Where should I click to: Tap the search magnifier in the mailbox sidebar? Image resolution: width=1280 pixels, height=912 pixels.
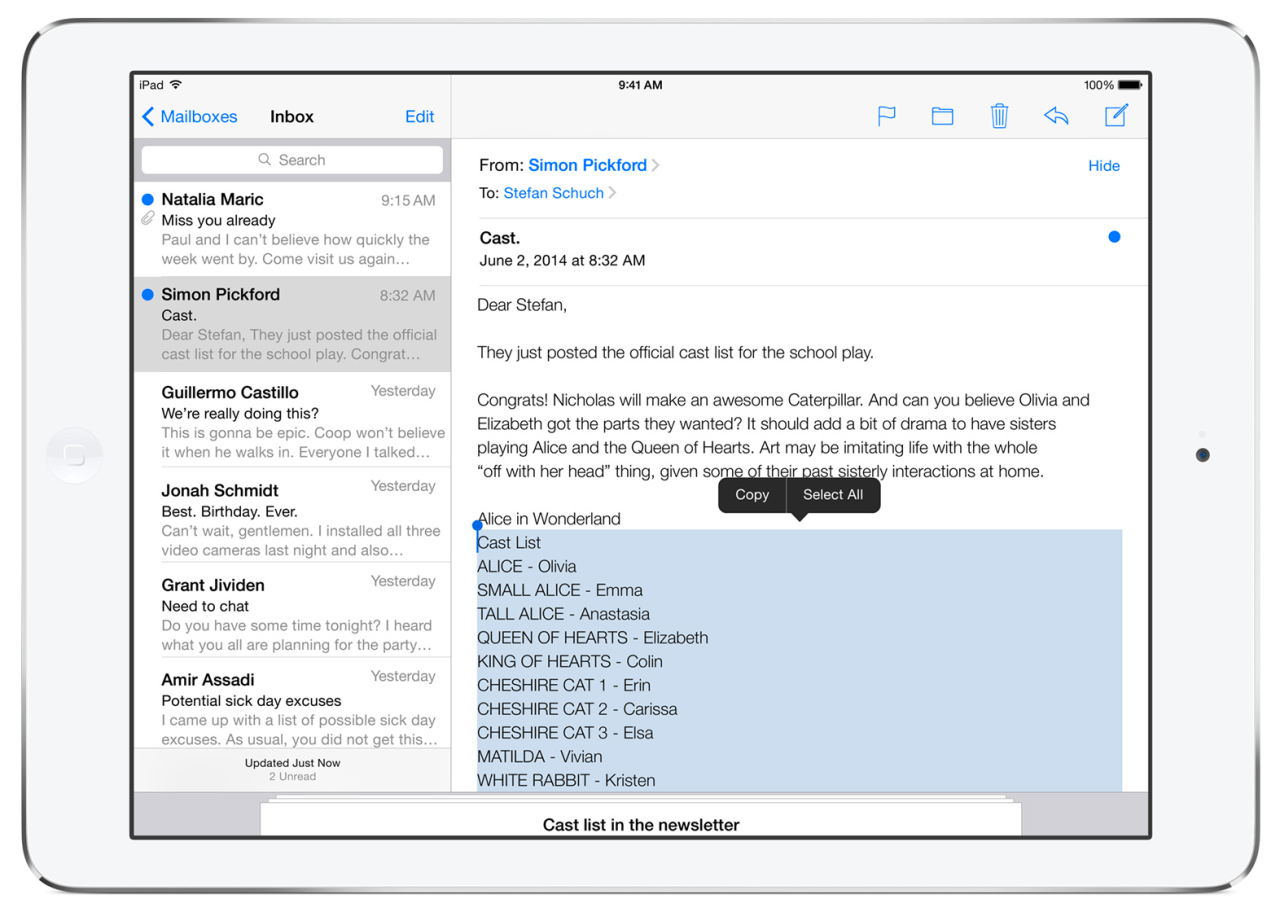click(264, 160)
